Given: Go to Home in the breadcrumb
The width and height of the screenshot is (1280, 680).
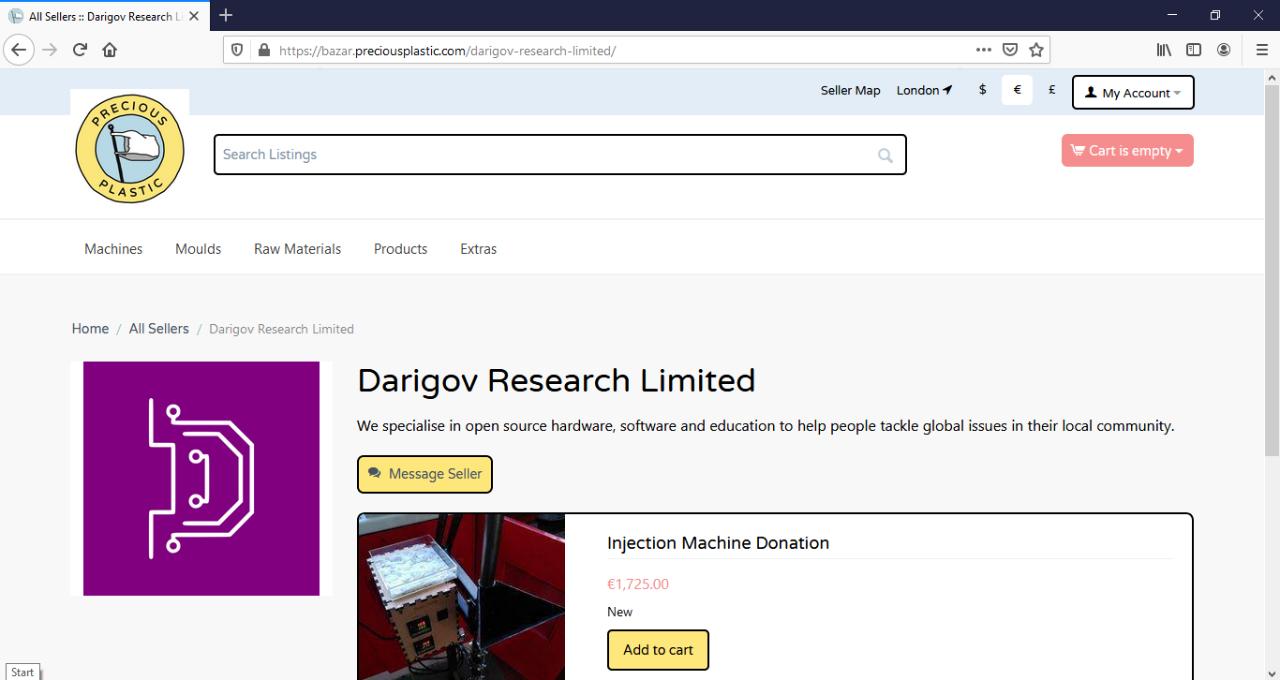Looking at the screenshot, I should (90, 328).
